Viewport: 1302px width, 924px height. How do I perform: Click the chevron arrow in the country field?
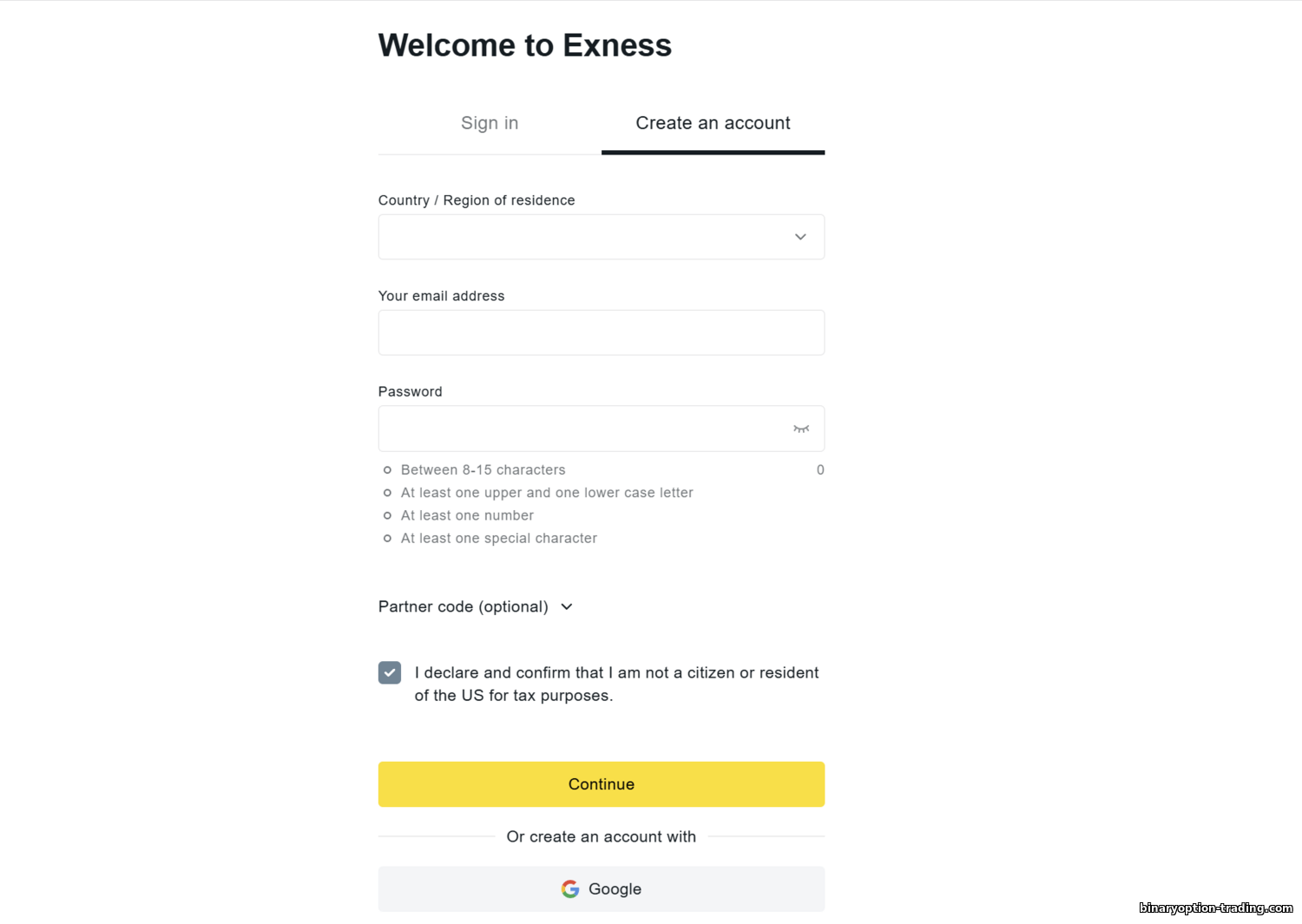(x=800, y=237)
